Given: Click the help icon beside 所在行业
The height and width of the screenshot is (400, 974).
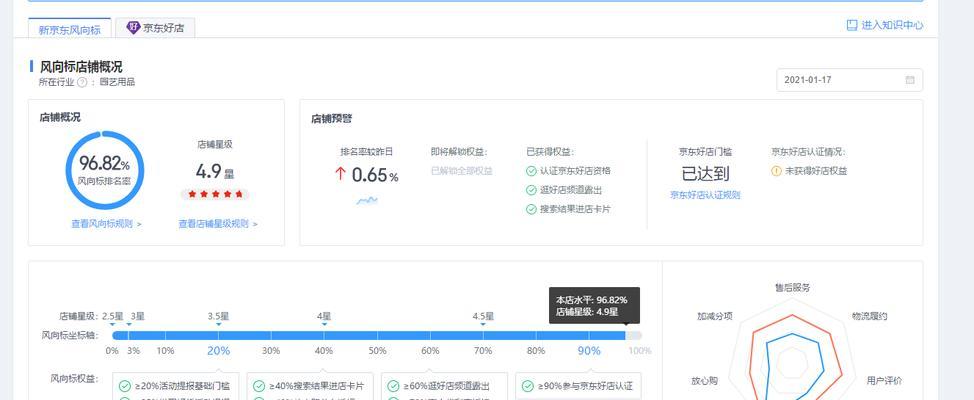Looking at the screenshot, I should (x=82, y=82).
